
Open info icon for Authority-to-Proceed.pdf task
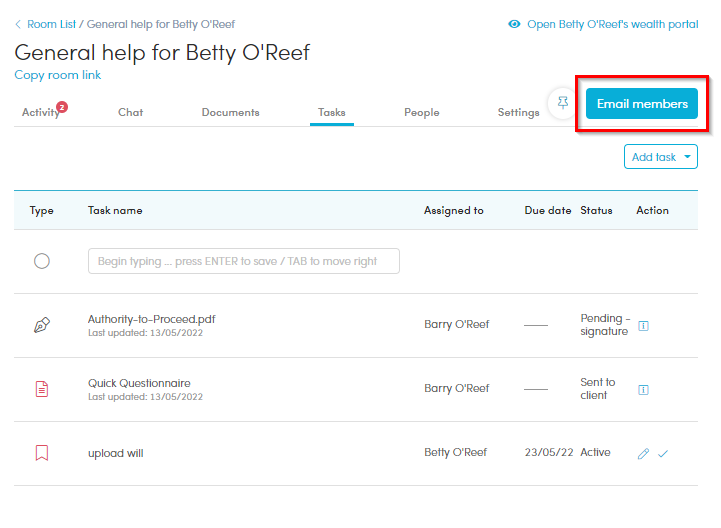point(643,326)
